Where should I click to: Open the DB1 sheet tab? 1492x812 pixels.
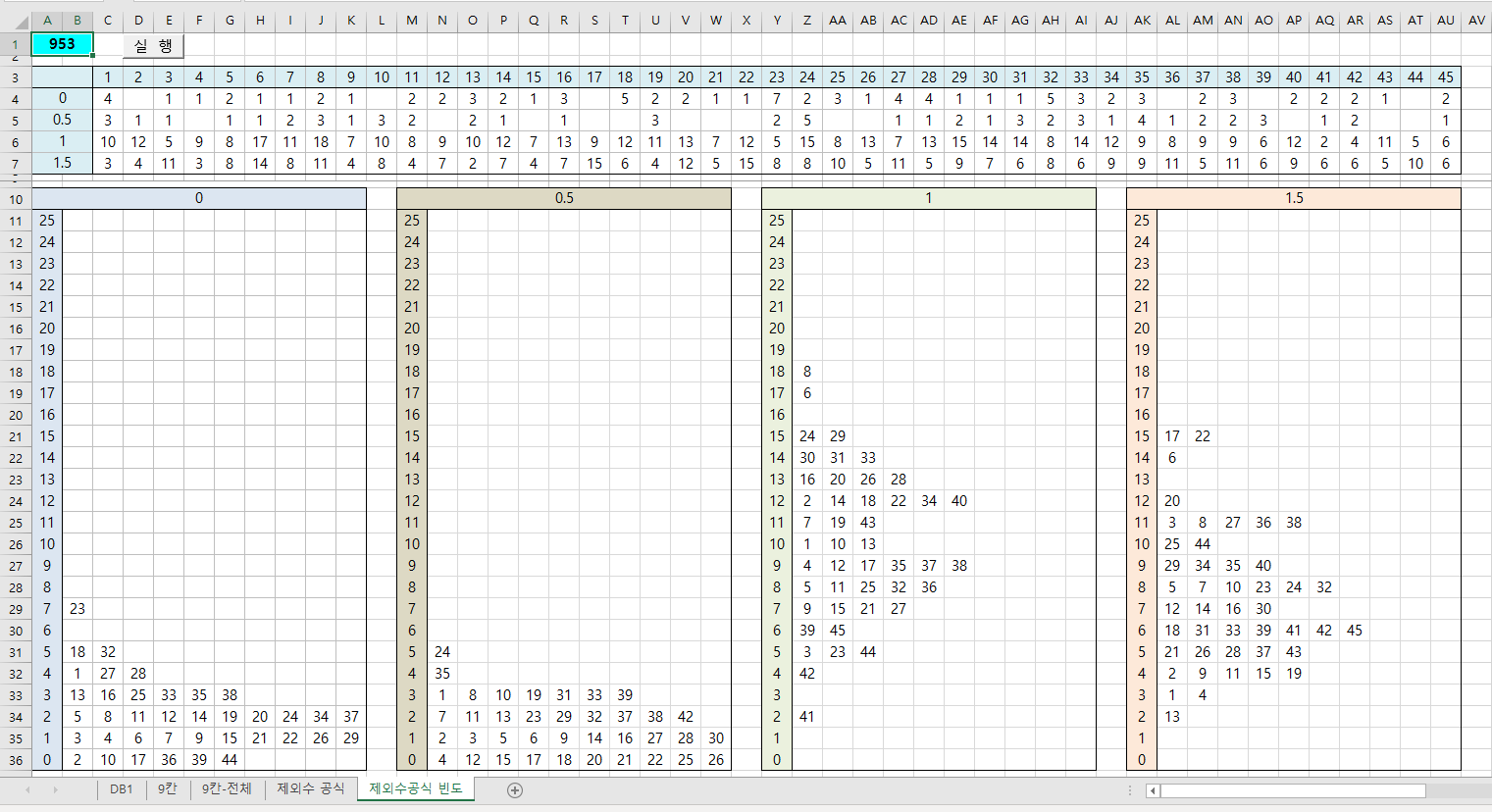121,789
